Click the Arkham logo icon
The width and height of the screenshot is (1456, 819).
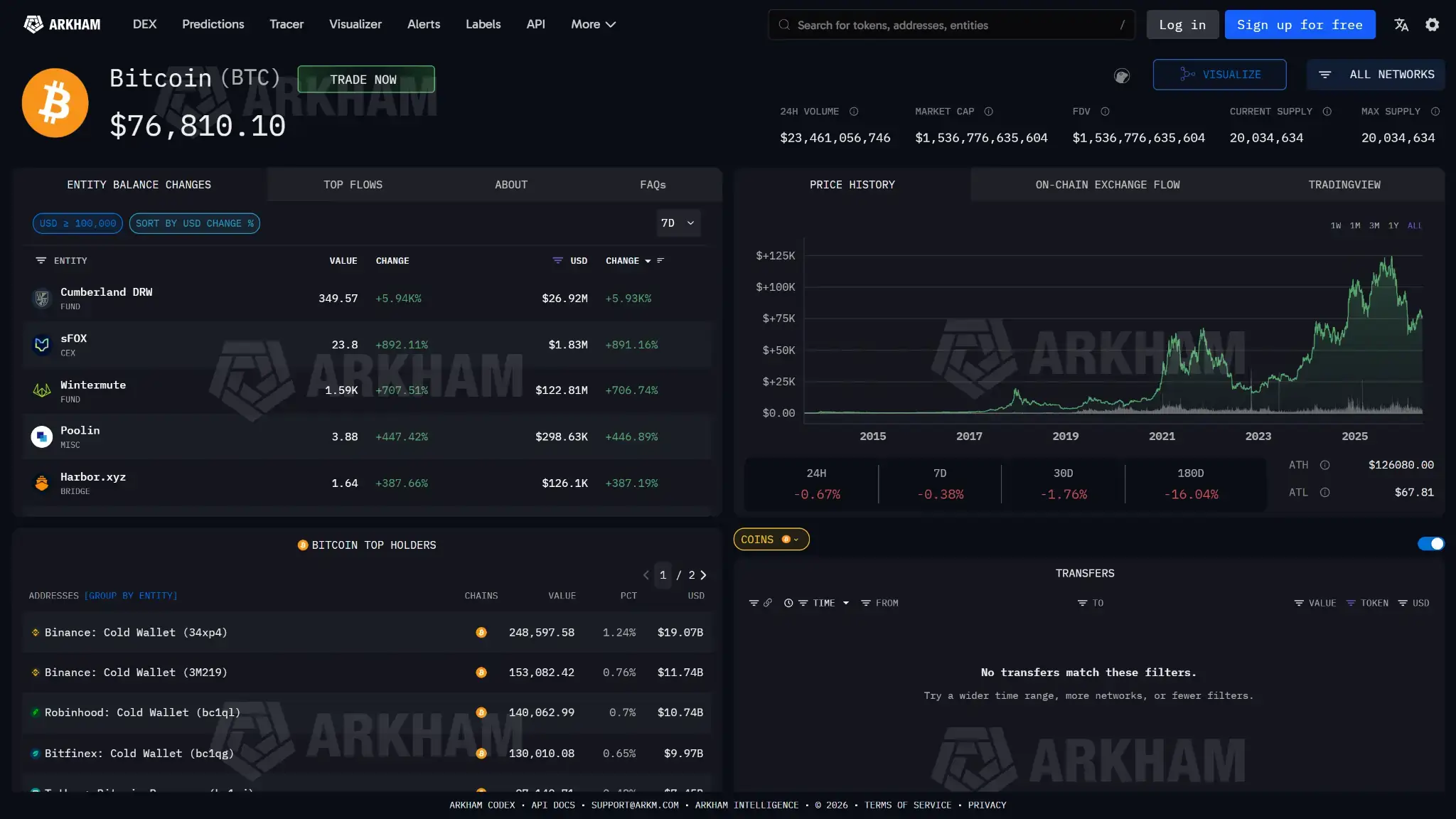click(33, 24)
